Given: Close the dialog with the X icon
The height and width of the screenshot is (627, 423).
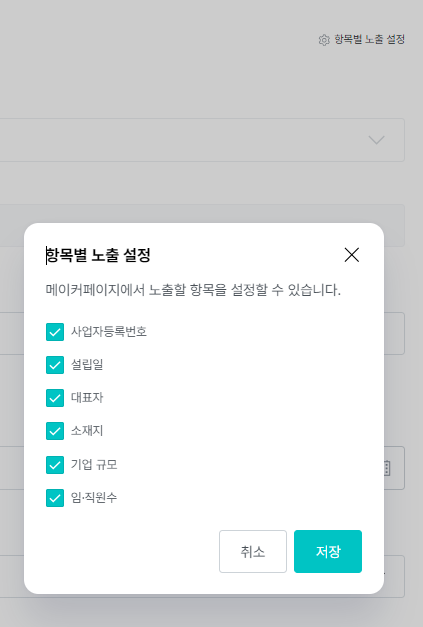Looking at the screenshot, I should [x=352, y=255].
